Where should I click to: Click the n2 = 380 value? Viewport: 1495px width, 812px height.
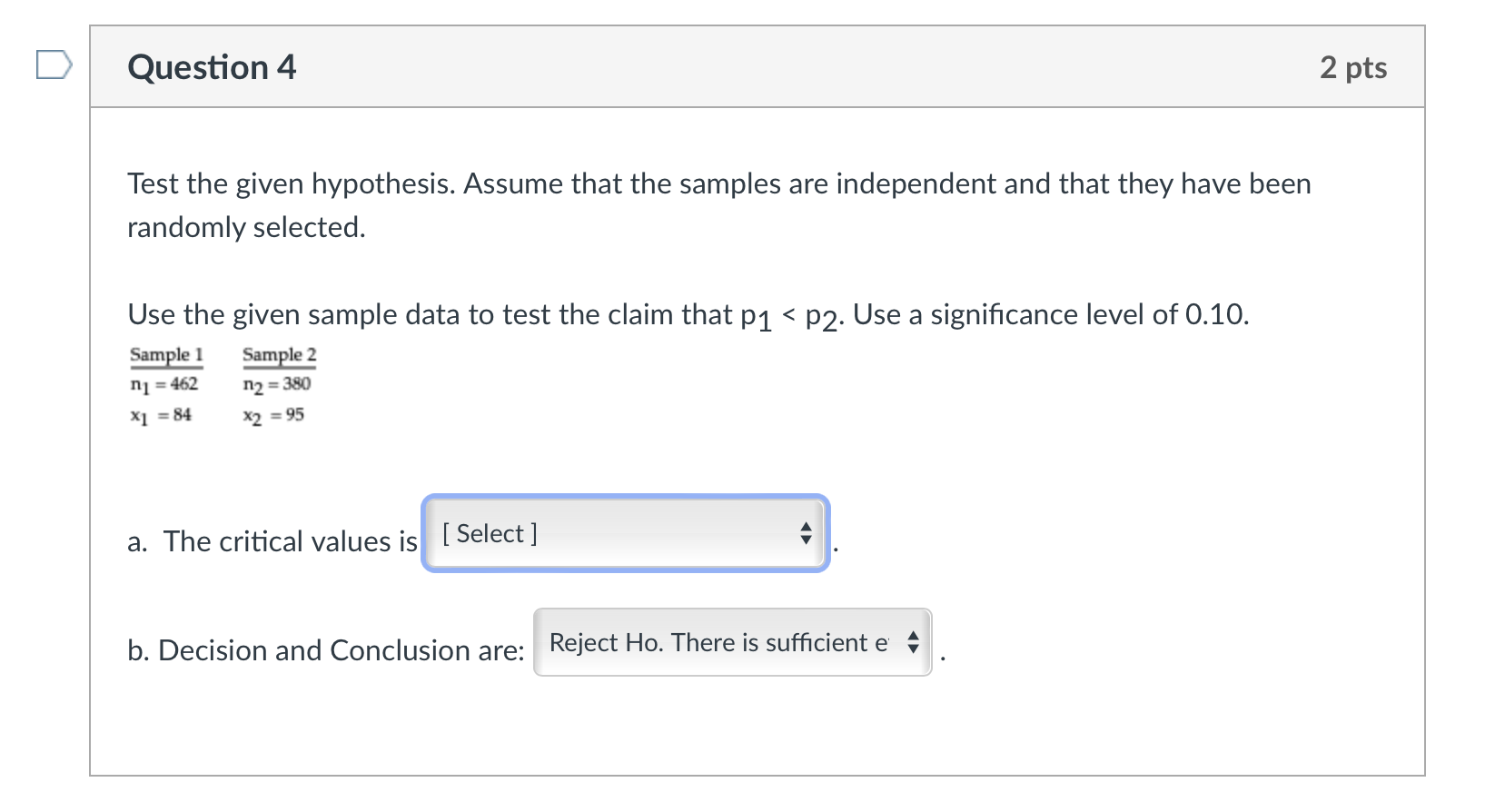[277, 384]
